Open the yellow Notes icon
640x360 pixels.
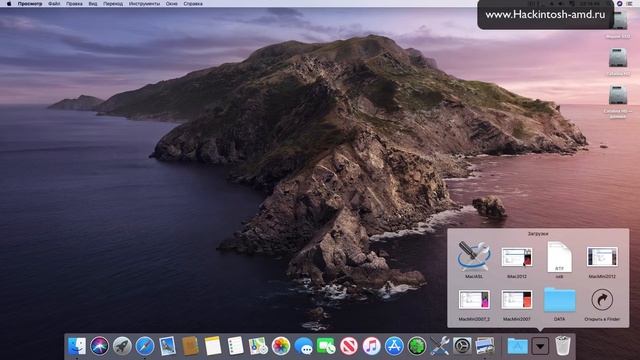click(x=213, y=346)
